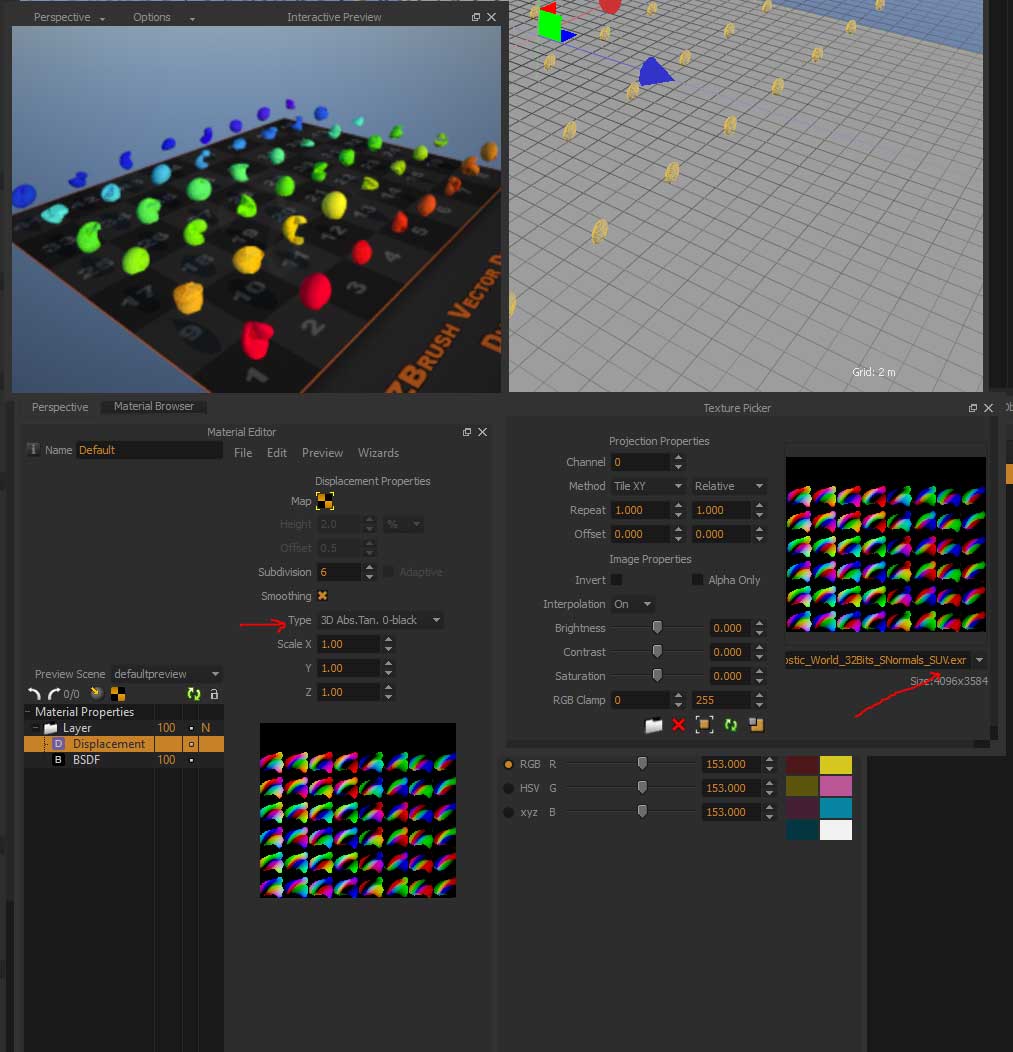Click the undo arrow in Material Editor
Image resolution: width=1013 pixels, height=1052 pixels.
click(x=33, y=693)
